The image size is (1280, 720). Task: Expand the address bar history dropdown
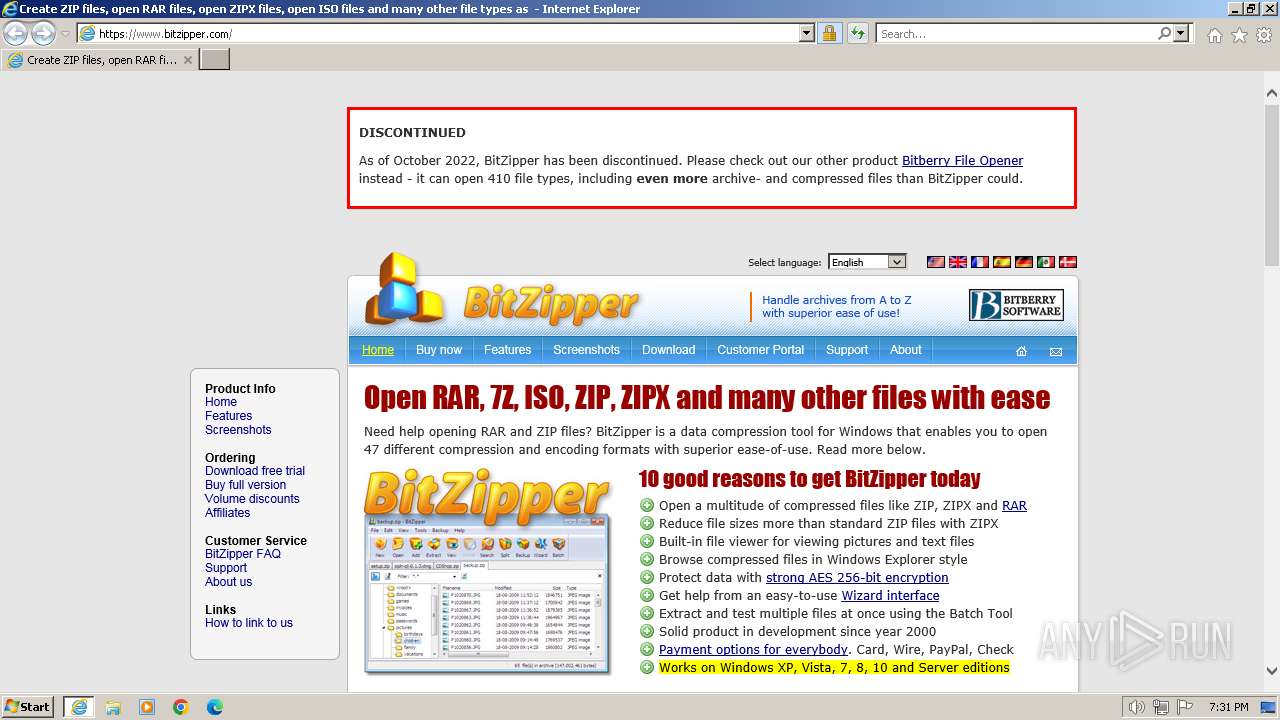[x=807, y=33]
